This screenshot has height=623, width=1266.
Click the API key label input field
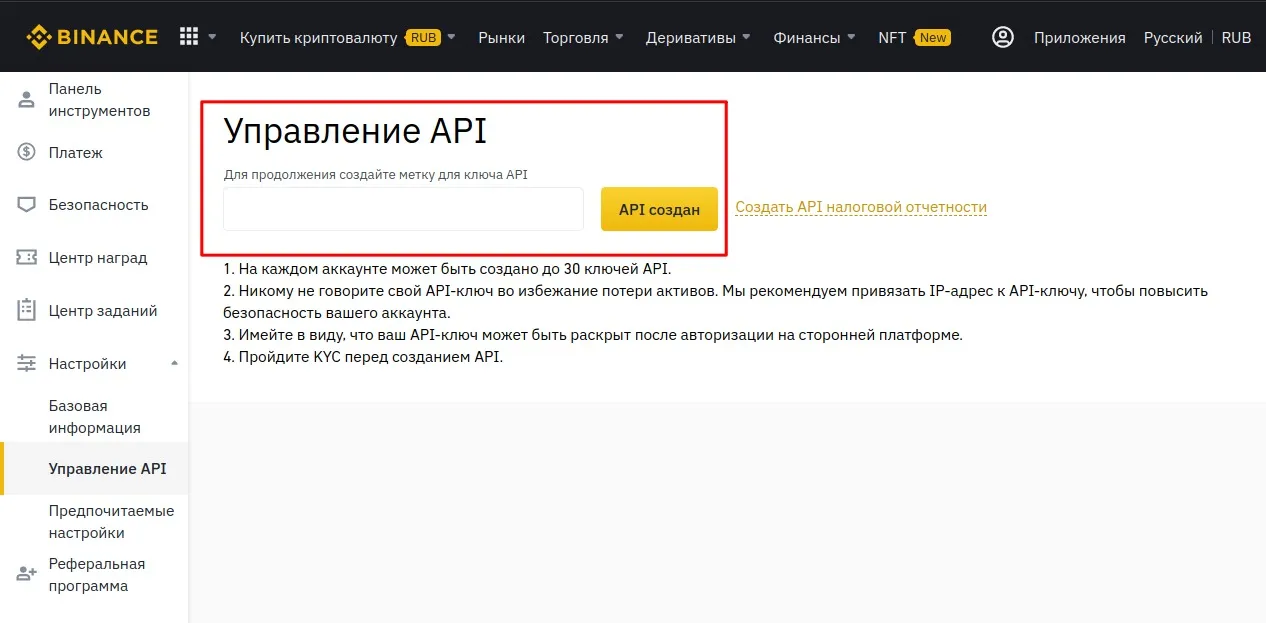click(402, 208)
